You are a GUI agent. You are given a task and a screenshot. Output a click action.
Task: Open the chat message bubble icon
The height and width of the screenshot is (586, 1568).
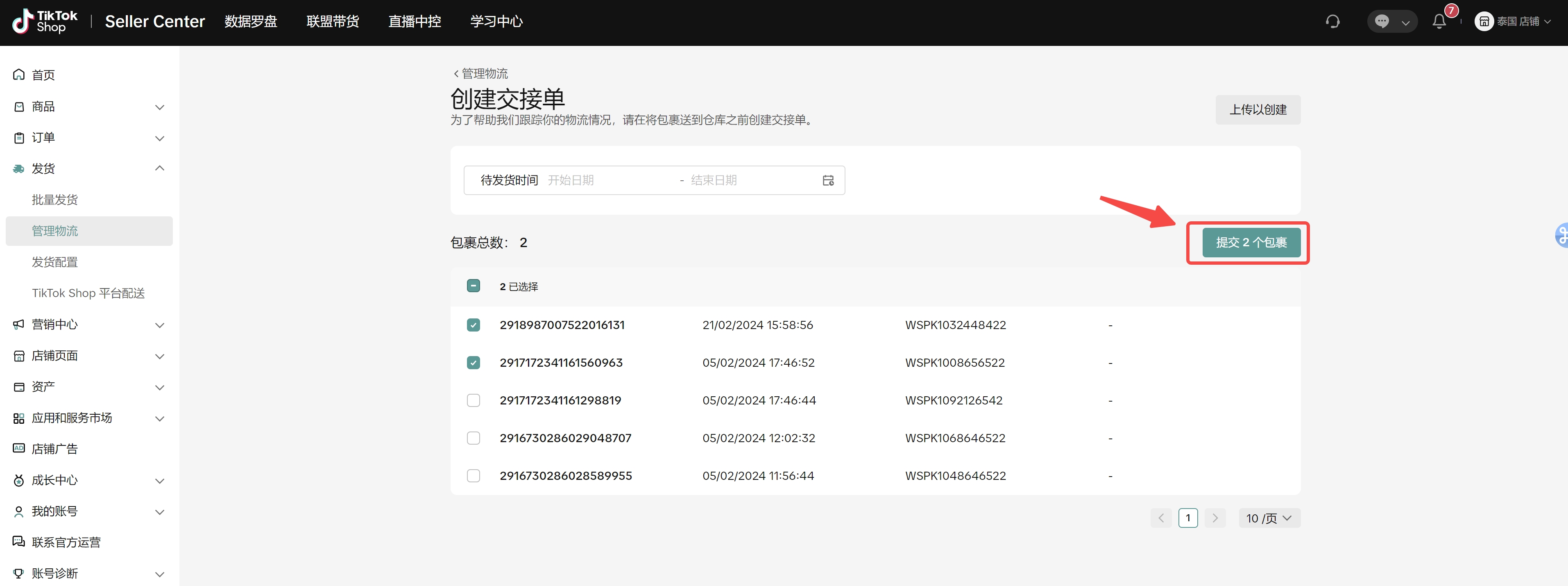coord(1382,22)
